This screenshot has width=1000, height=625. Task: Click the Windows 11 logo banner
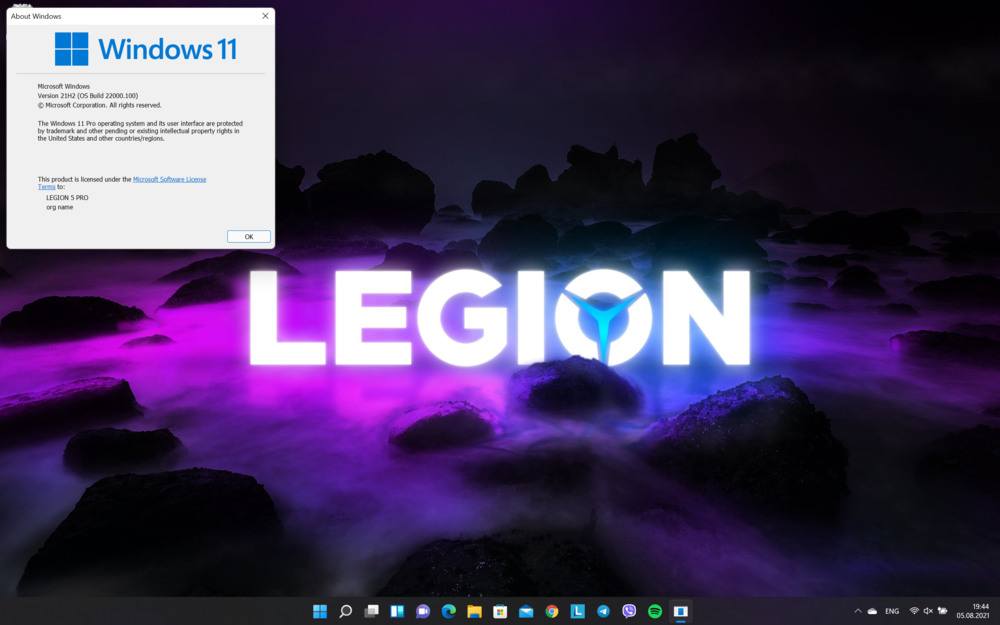click(x=146, y=48)
